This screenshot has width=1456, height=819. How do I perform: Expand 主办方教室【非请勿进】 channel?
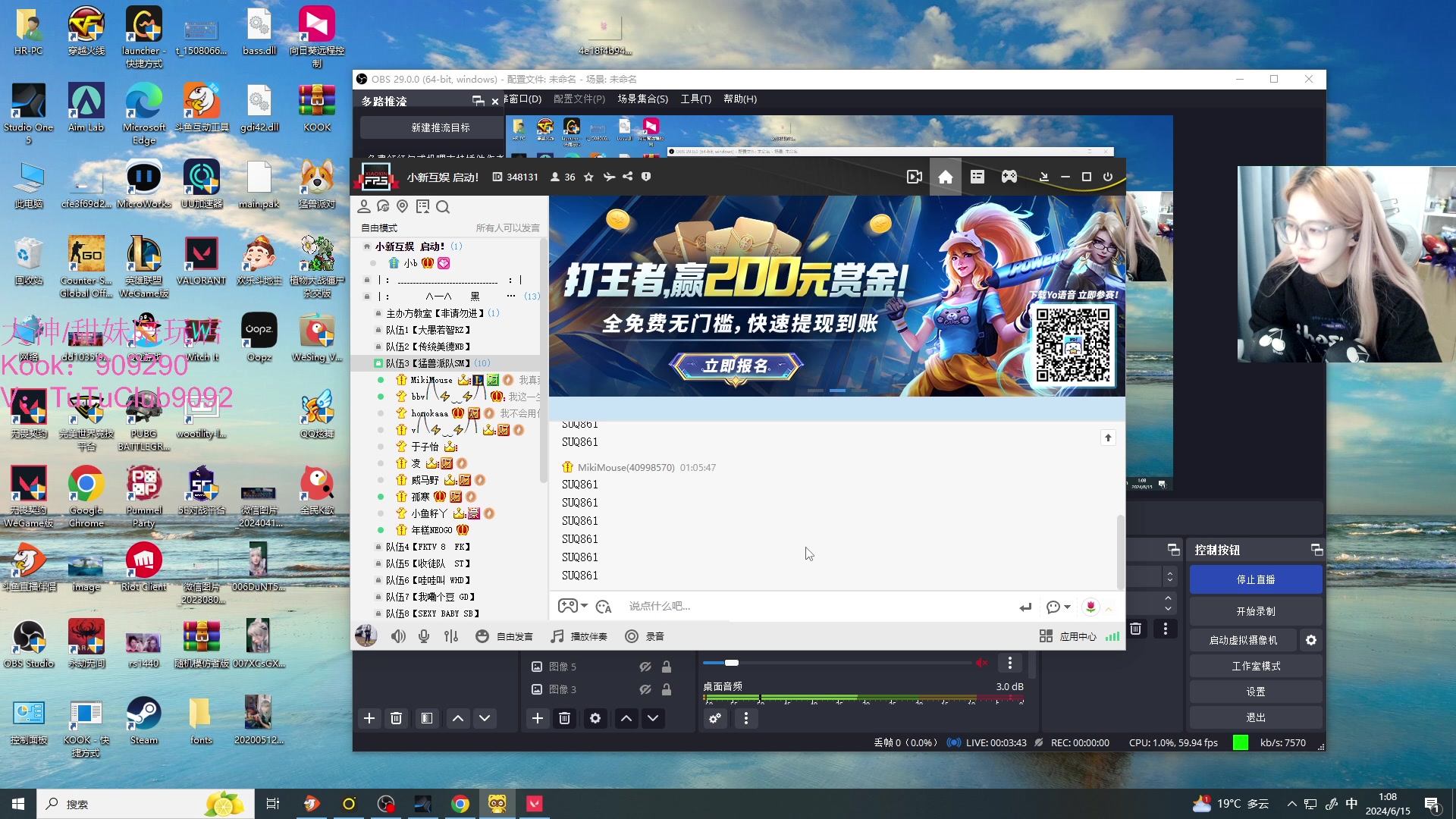(x=378, y=313)
